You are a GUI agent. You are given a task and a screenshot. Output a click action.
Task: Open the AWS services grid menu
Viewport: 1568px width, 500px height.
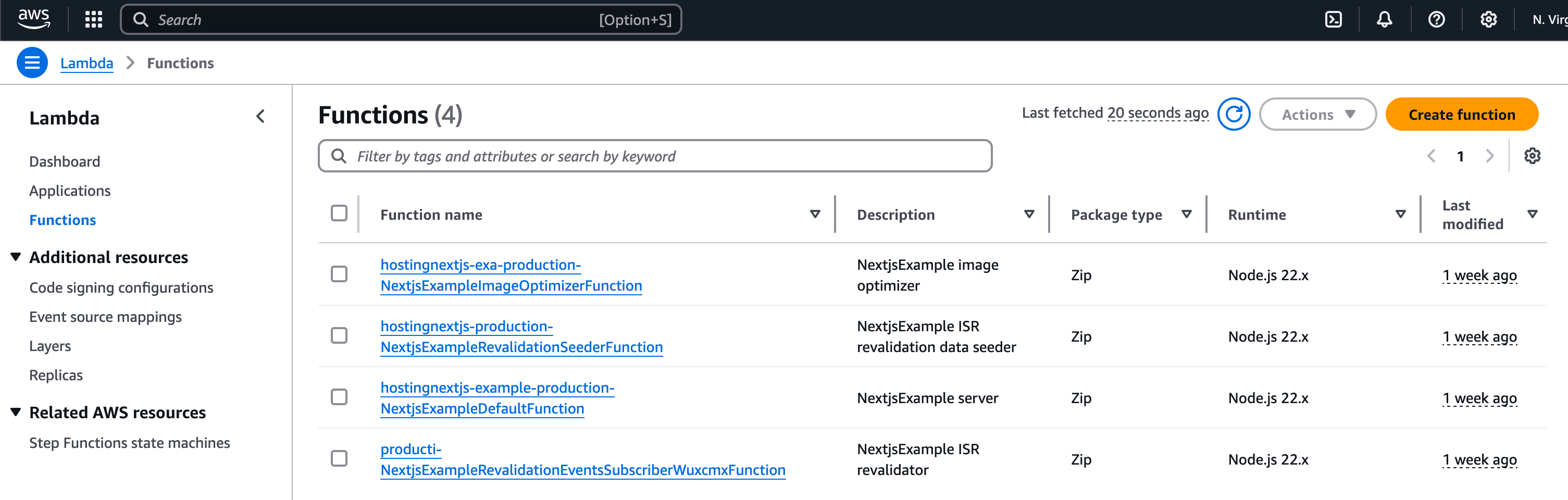coord(94,19)
